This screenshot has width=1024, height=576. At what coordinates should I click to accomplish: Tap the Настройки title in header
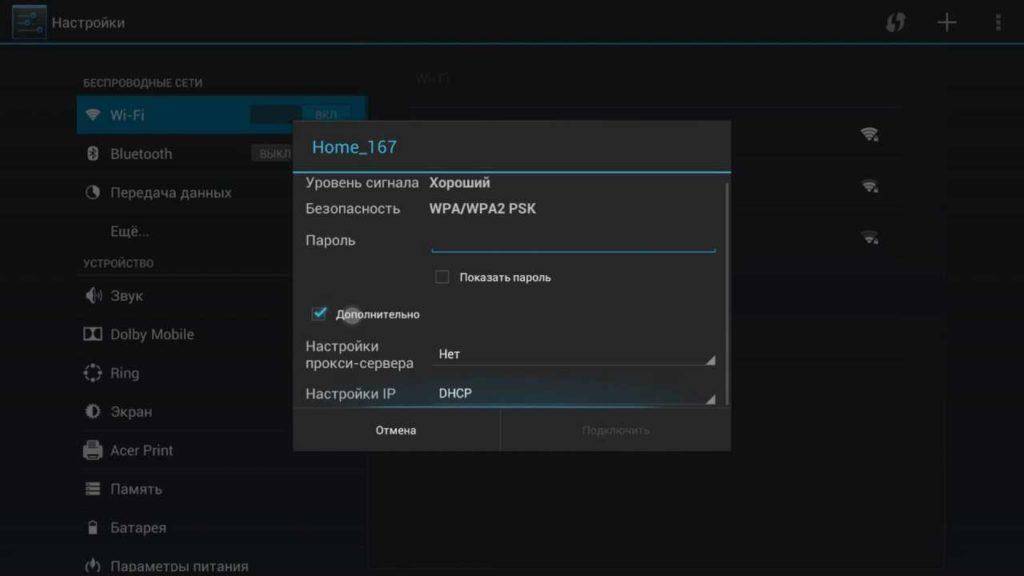[88, 23]
